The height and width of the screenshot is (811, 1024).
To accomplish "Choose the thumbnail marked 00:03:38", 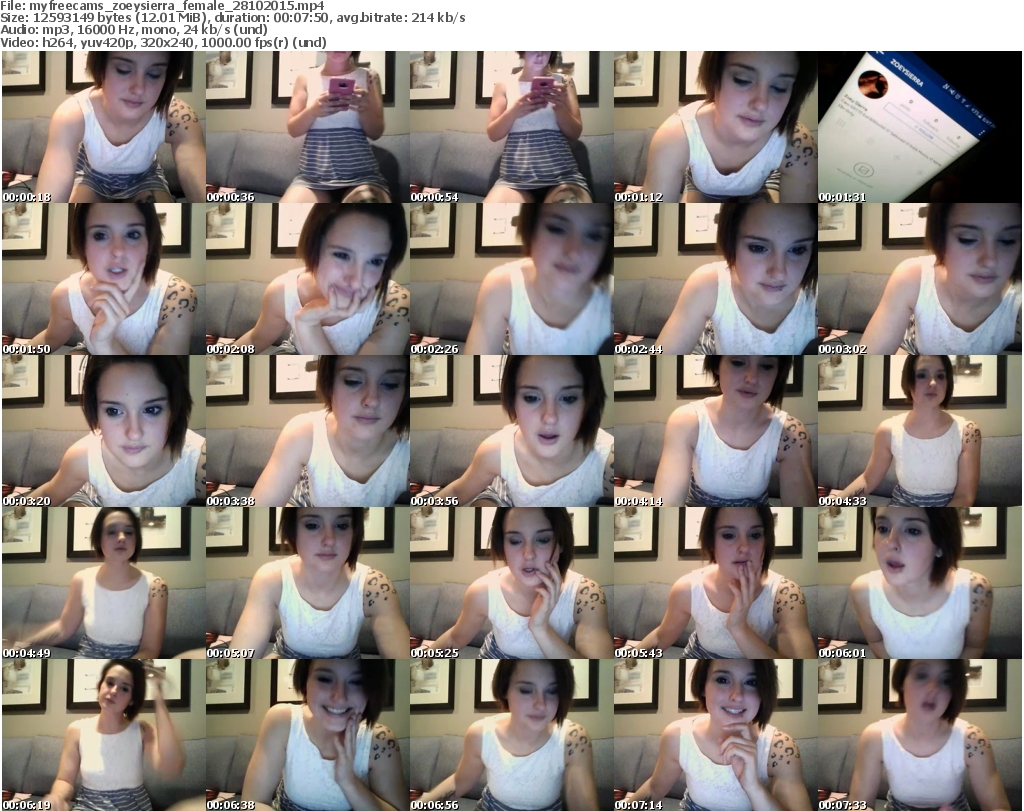I will pos(308,431).
